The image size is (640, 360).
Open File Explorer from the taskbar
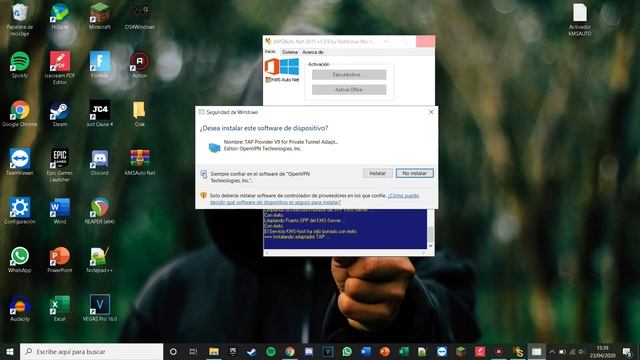coord(213,351)
